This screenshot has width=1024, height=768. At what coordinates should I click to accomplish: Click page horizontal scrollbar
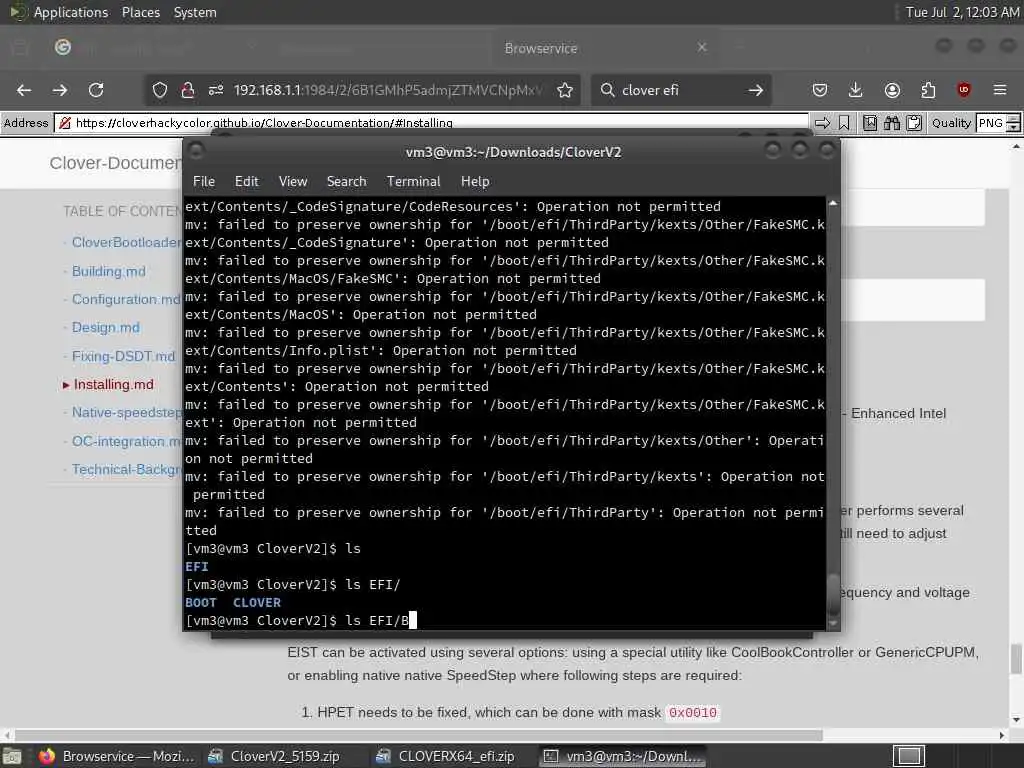[418, 735]
